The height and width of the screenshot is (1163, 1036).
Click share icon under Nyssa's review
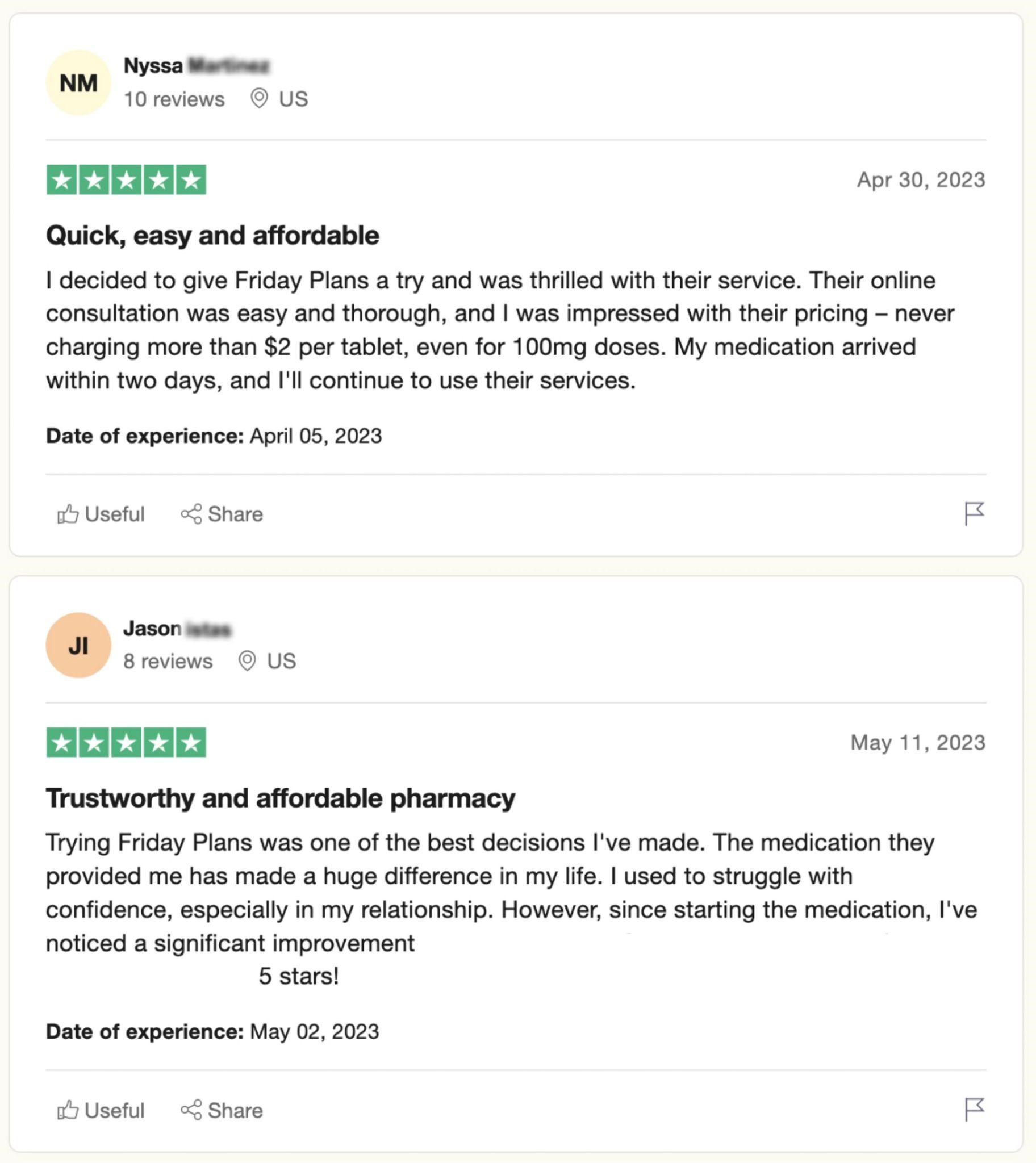(191, 514)
